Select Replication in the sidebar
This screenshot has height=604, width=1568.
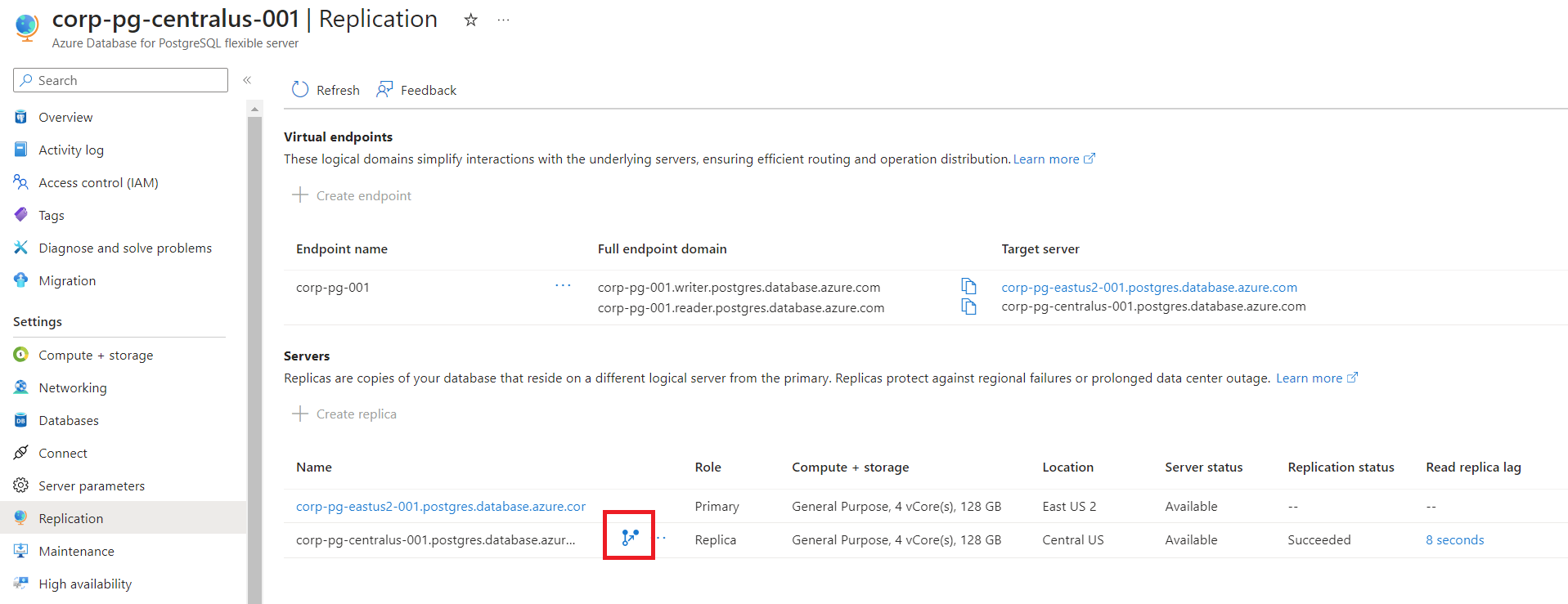click(x=123, y=518)
